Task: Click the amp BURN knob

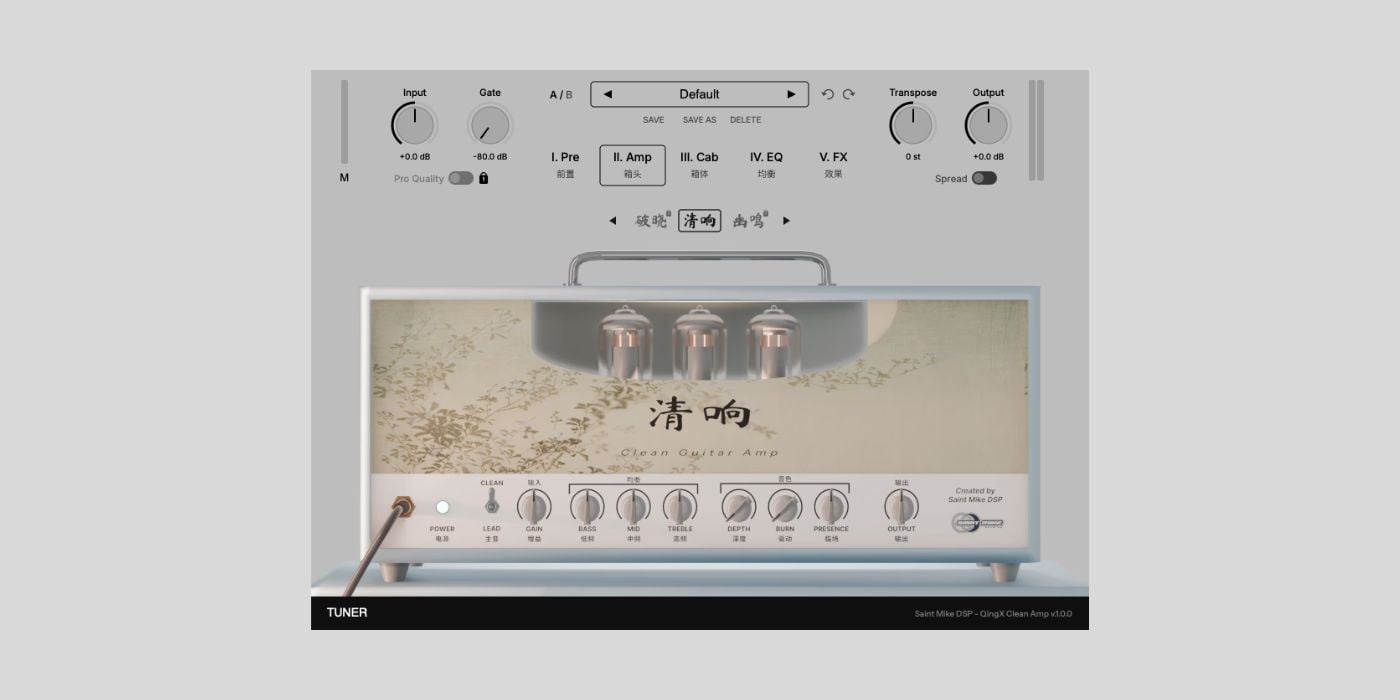Action: pyautogui.click(x=785, y=506)
